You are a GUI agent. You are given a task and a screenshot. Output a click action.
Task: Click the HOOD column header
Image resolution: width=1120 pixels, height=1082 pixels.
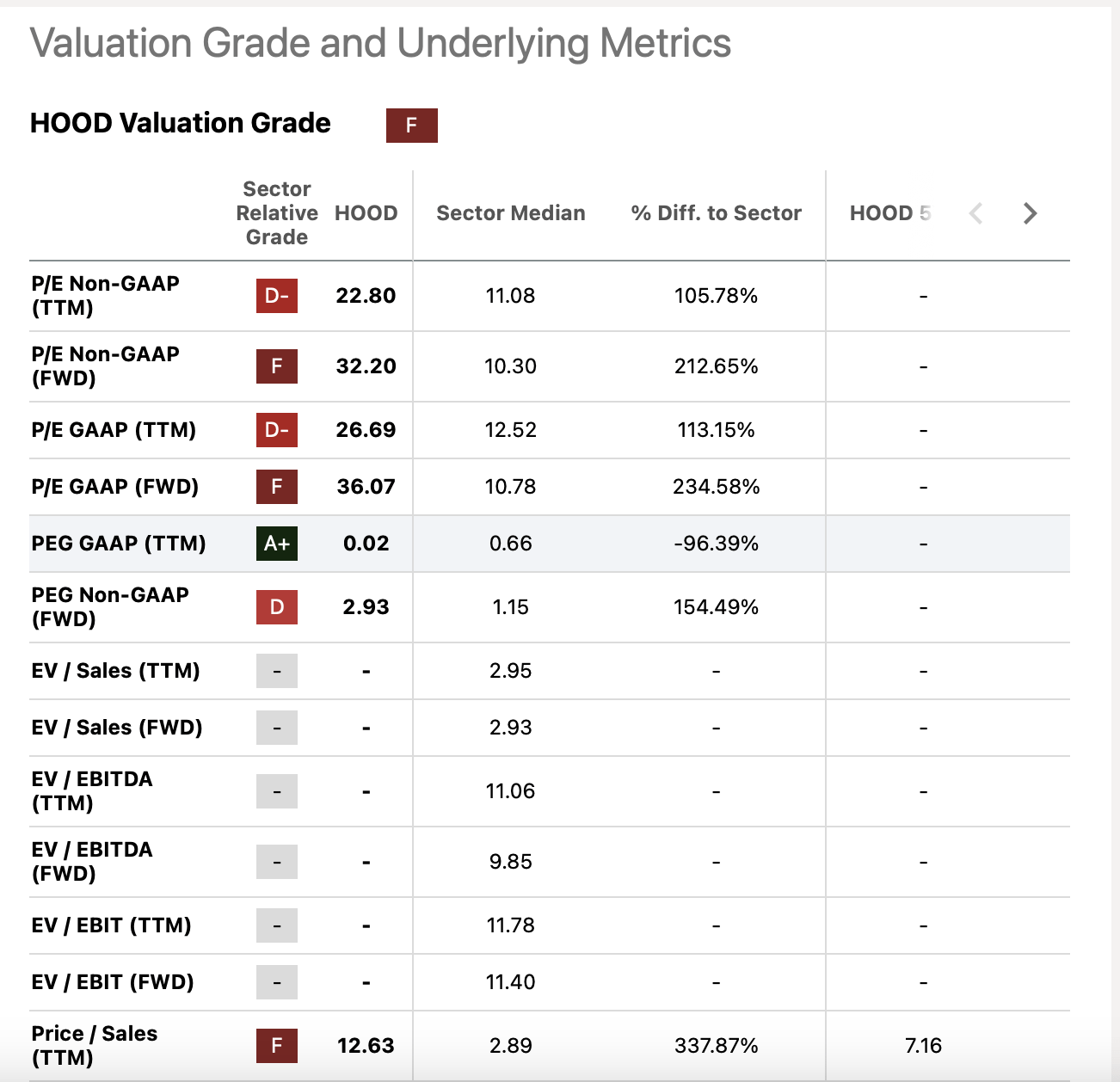point(366,213)
